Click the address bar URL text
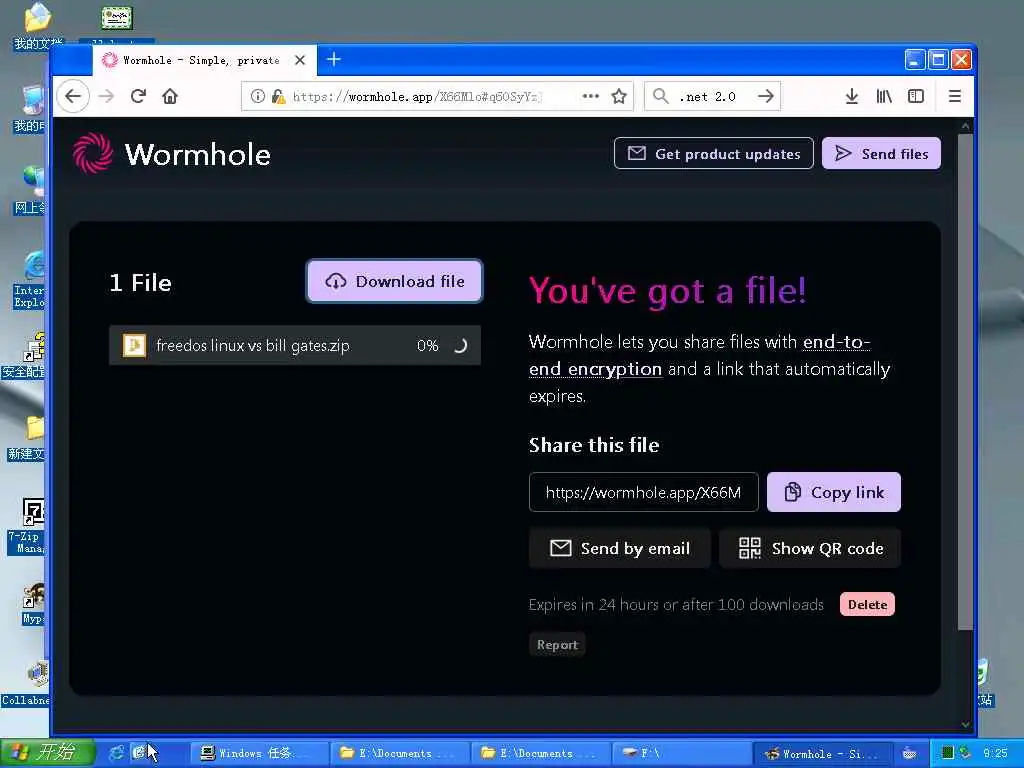Image resolution: width=1024 pixels, height=768 pixels. pos(417,97)
